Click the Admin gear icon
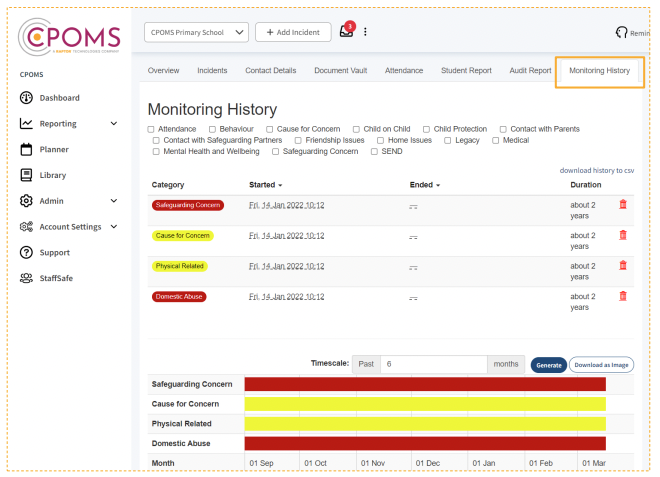 (x=26, y=201)
